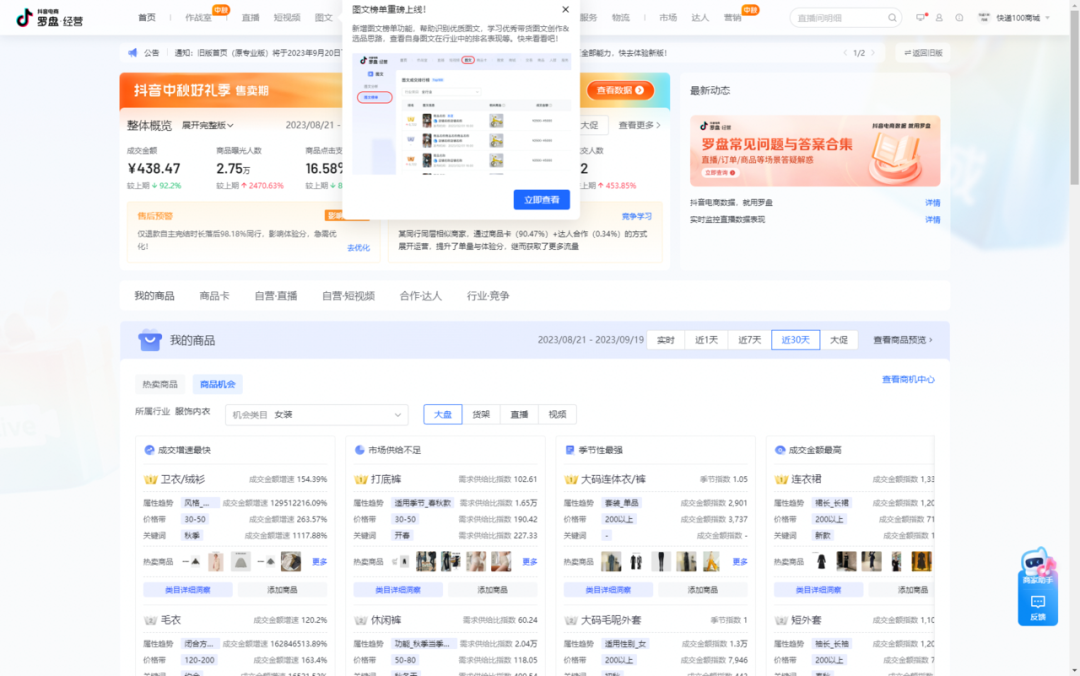
Task: Click 返回旧版 button
Action: pos(923,52)
